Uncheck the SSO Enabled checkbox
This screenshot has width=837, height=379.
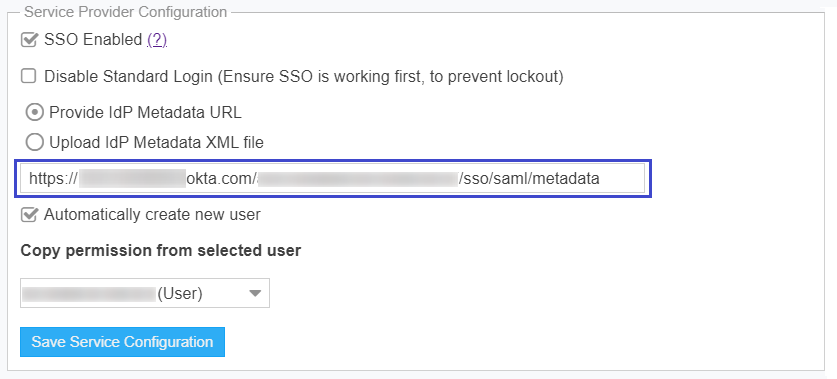29,40
